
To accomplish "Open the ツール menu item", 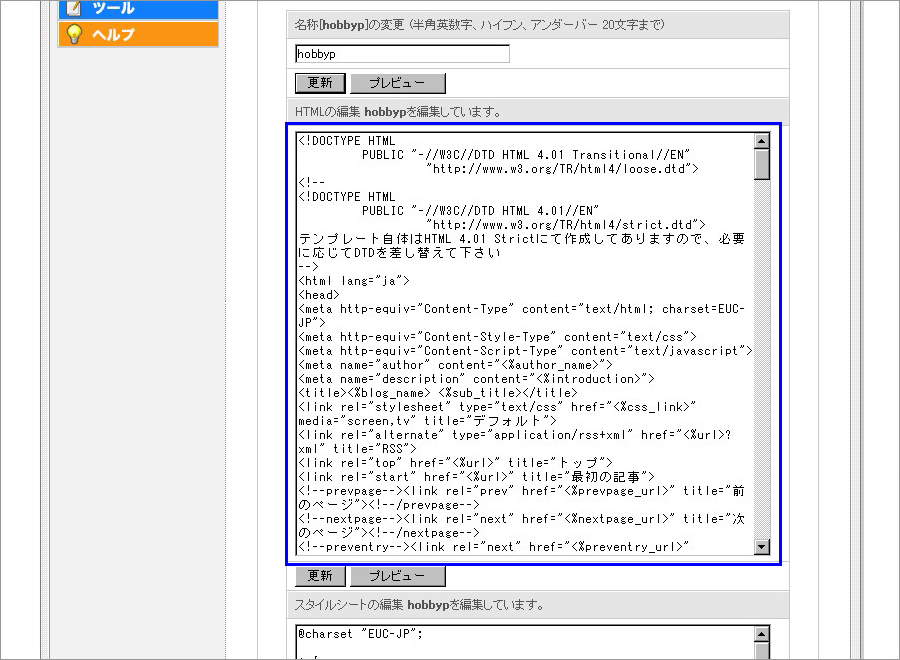I will (x=138, y=9).
